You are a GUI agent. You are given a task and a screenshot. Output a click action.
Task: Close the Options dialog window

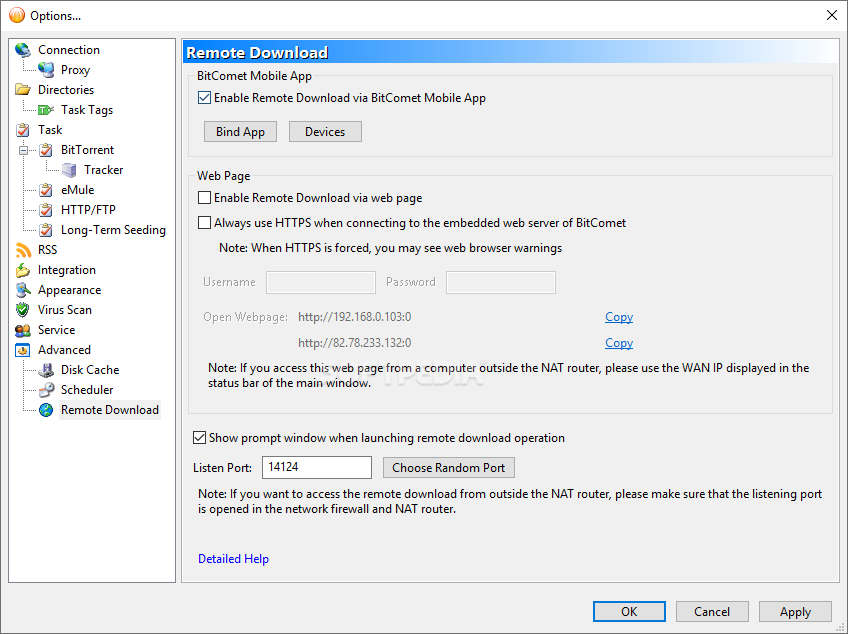click(x=832, y=15)
